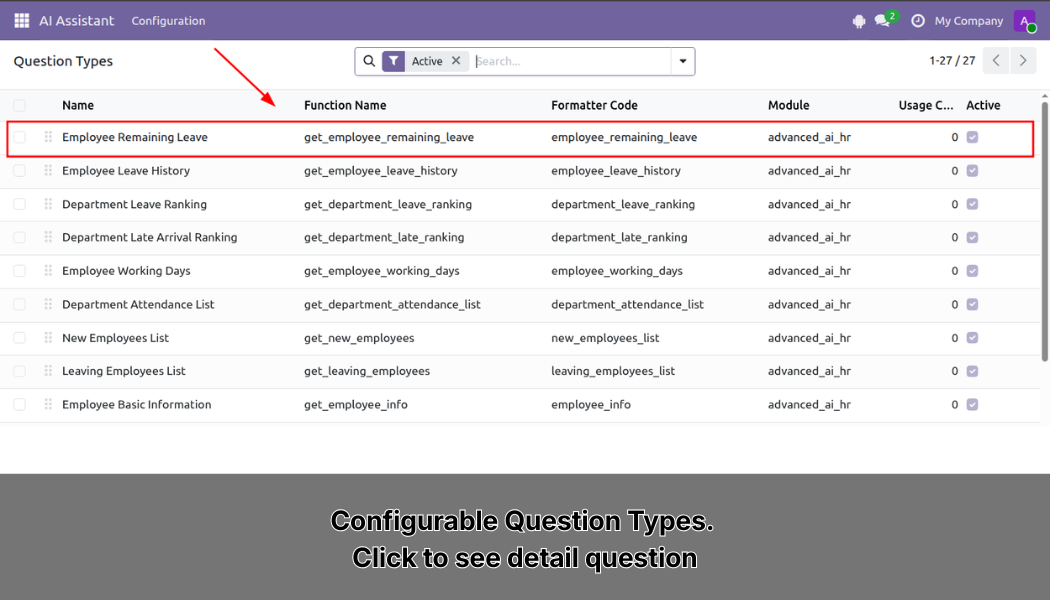Click the leaving_employees_list formatter code cell
This screenshot has width=1050, height=600.
coord(613,371)
